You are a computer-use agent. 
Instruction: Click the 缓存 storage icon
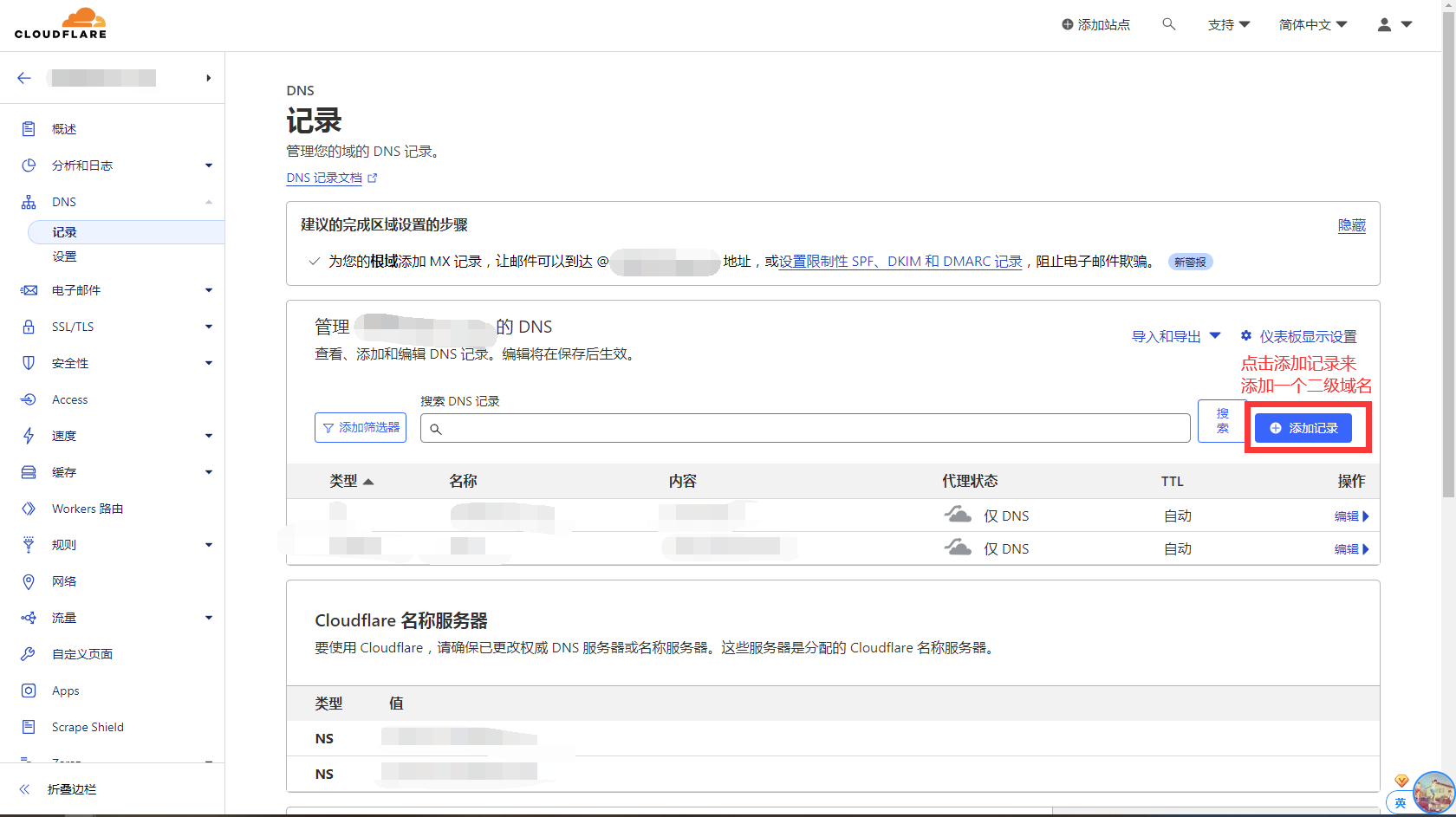pyautogui.click(x=29, y=472)
